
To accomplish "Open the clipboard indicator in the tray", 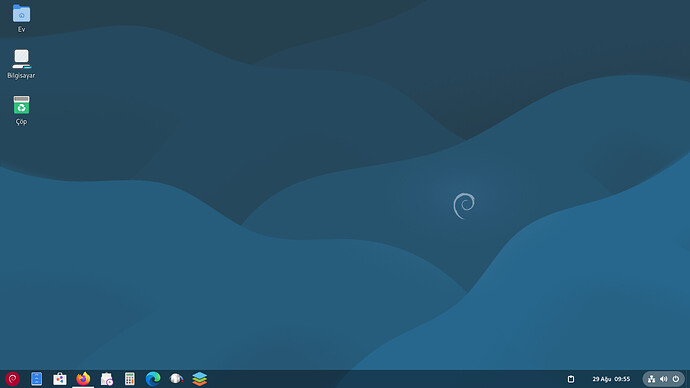I will [x=571, y=379].
